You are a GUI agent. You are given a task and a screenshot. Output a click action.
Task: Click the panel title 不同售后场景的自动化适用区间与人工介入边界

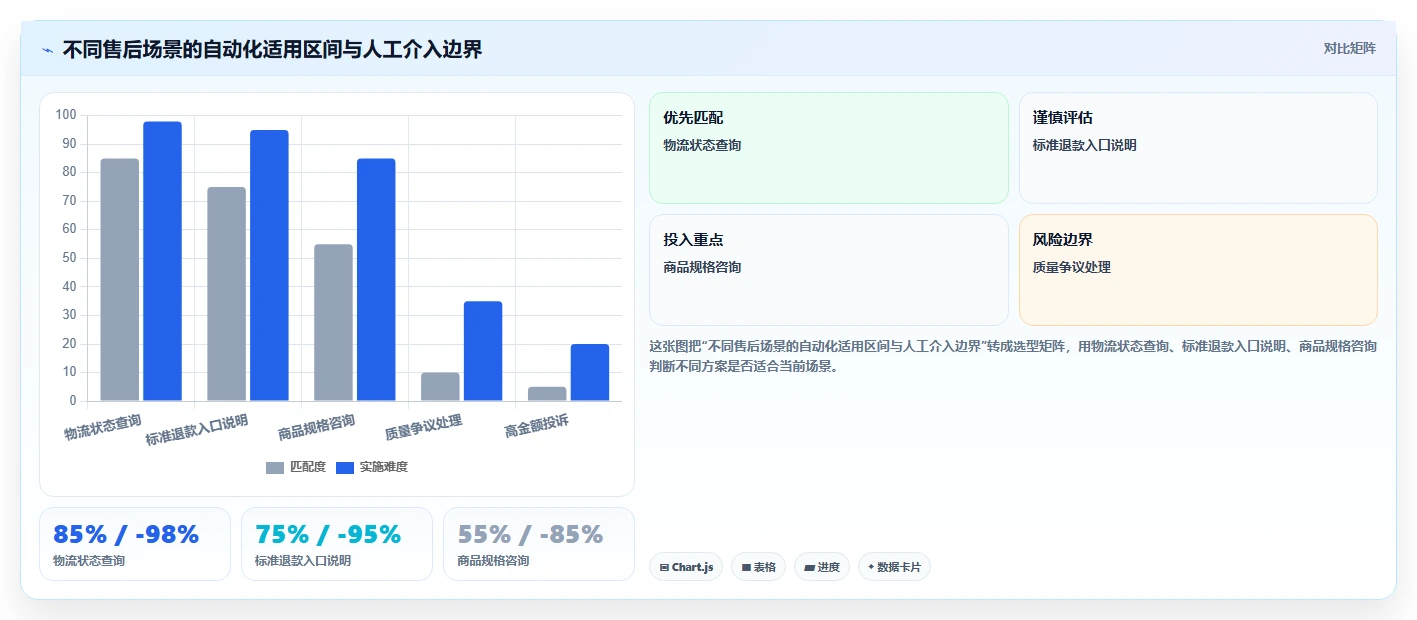click(273, 49)
